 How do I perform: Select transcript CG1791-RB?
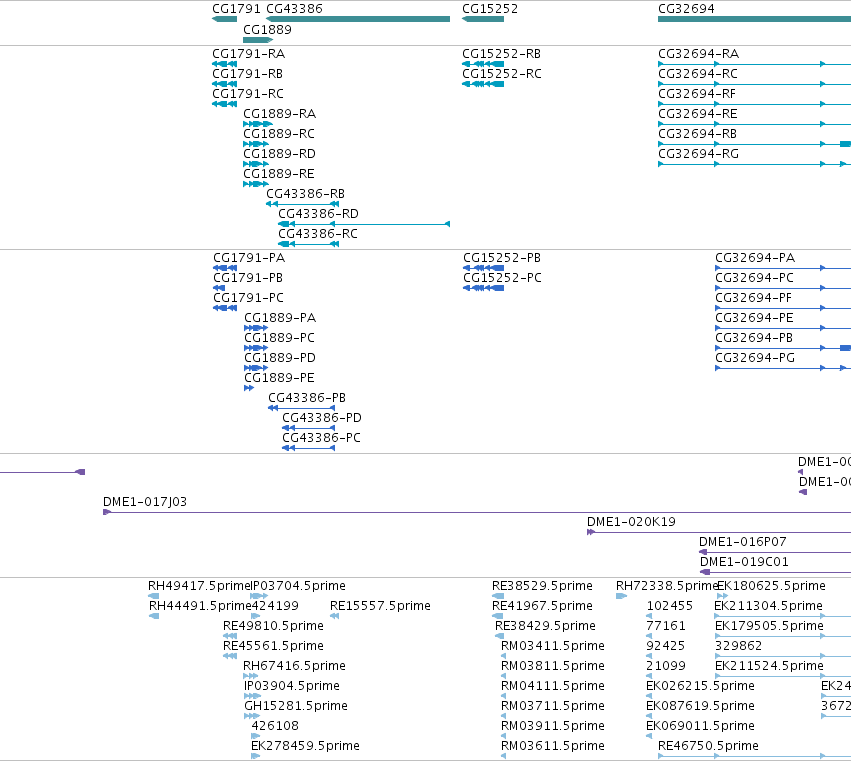coord(247,74)
